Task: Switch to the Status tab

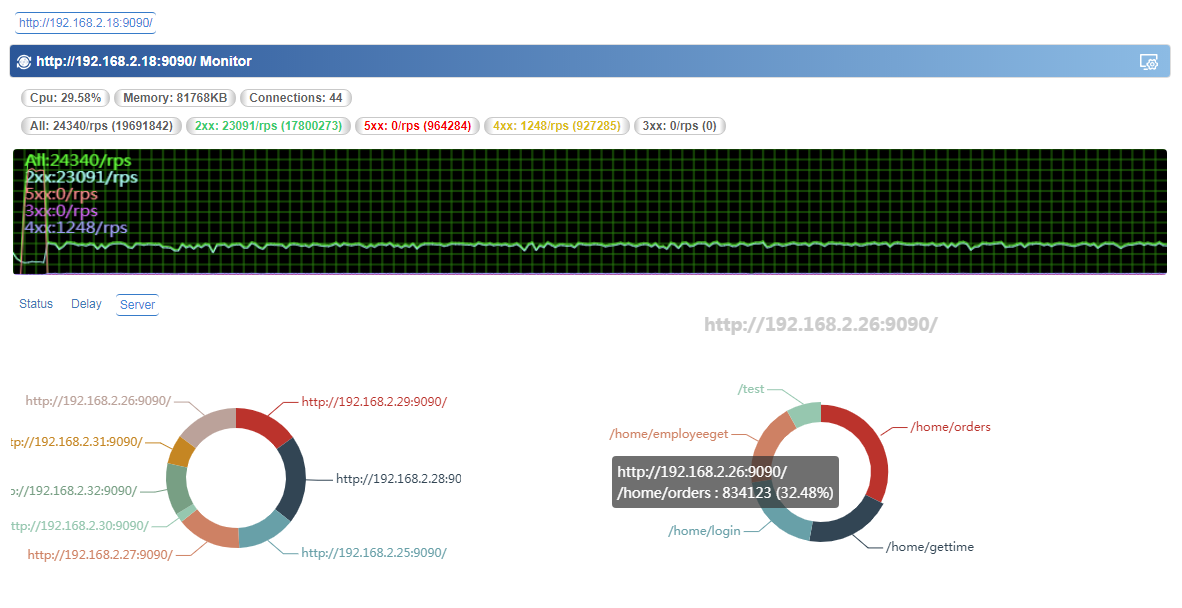Action: [36, 304]
